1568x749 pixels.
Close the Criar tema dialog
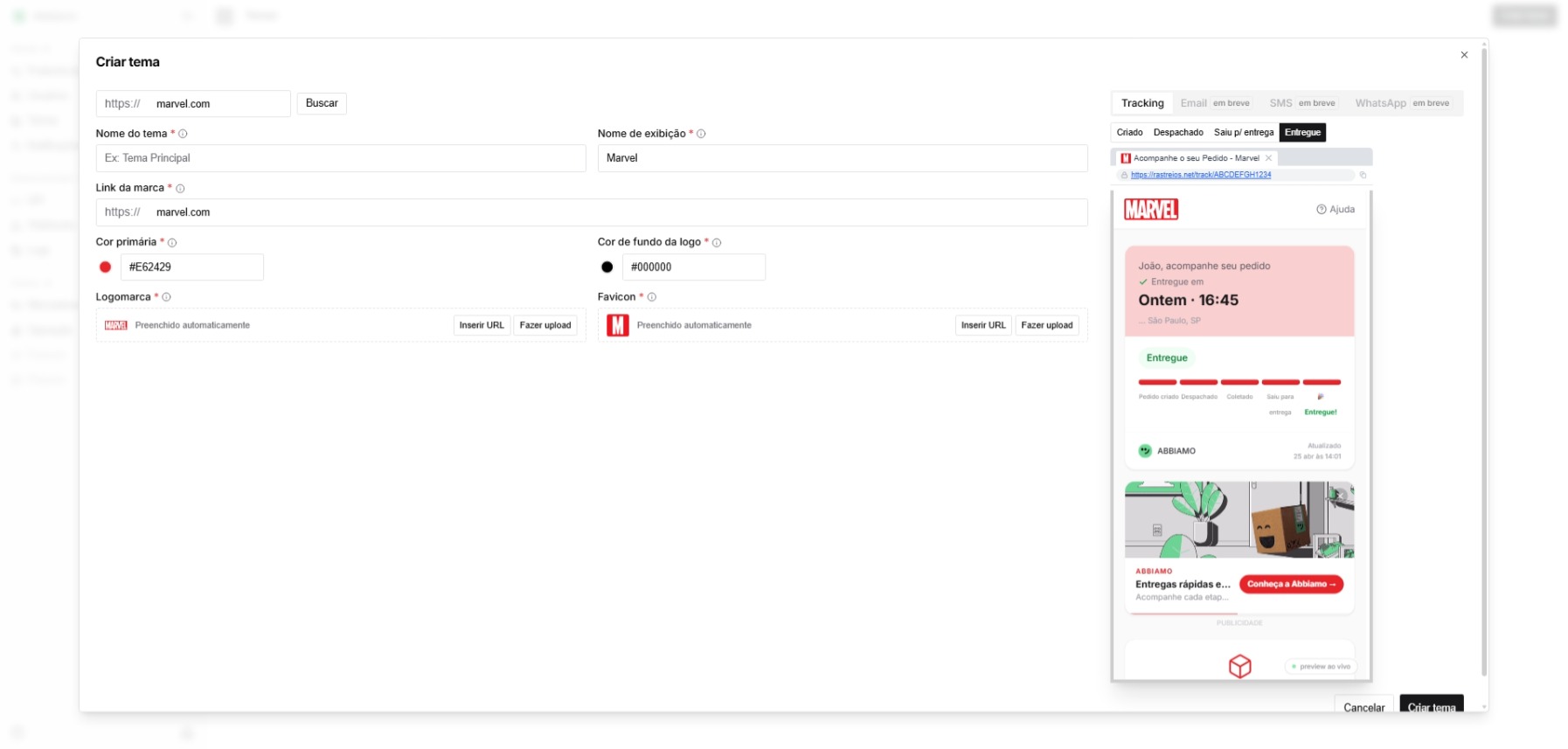tap(1464, 55)
